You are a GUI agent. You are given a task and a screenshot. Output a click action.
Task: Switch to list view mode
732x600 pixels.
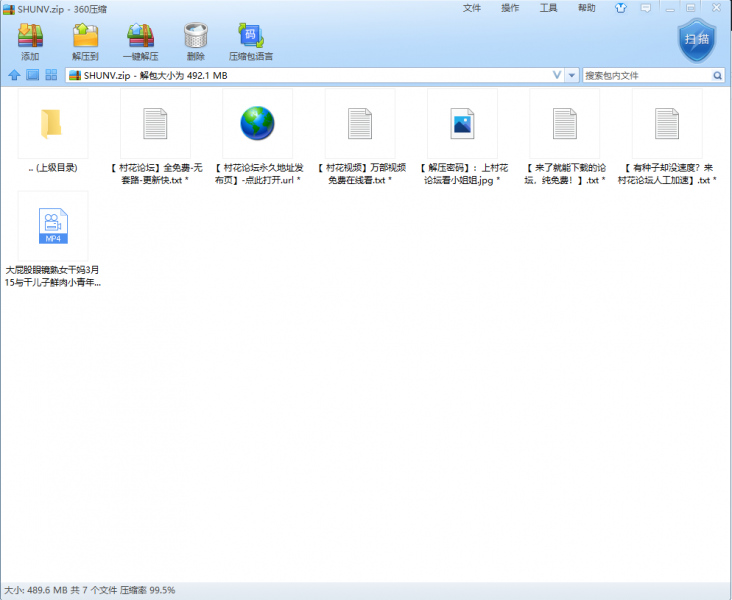click(x=50, y=75)
